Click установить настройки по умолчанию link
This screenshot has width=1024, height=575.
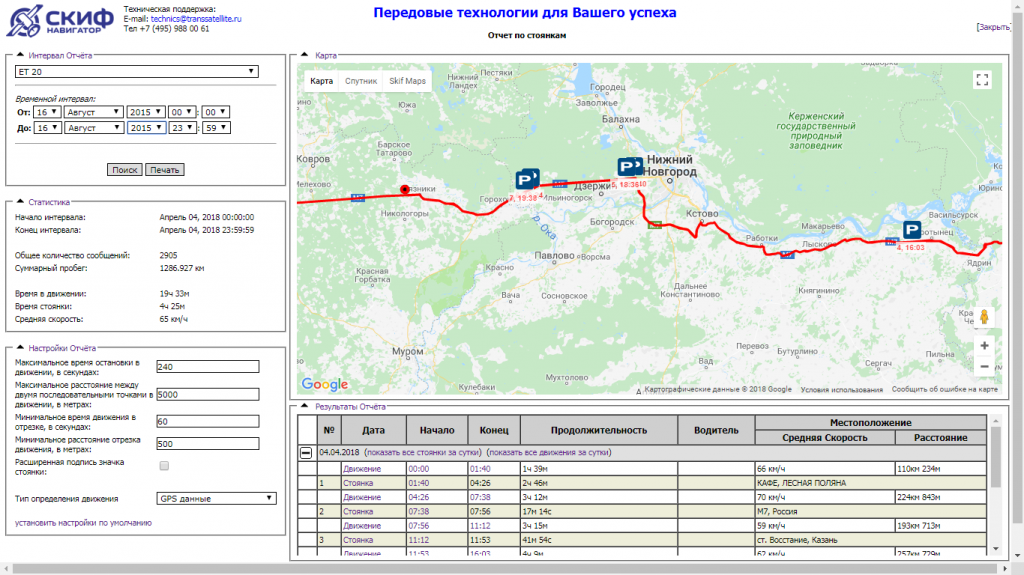tap(84, 523)
